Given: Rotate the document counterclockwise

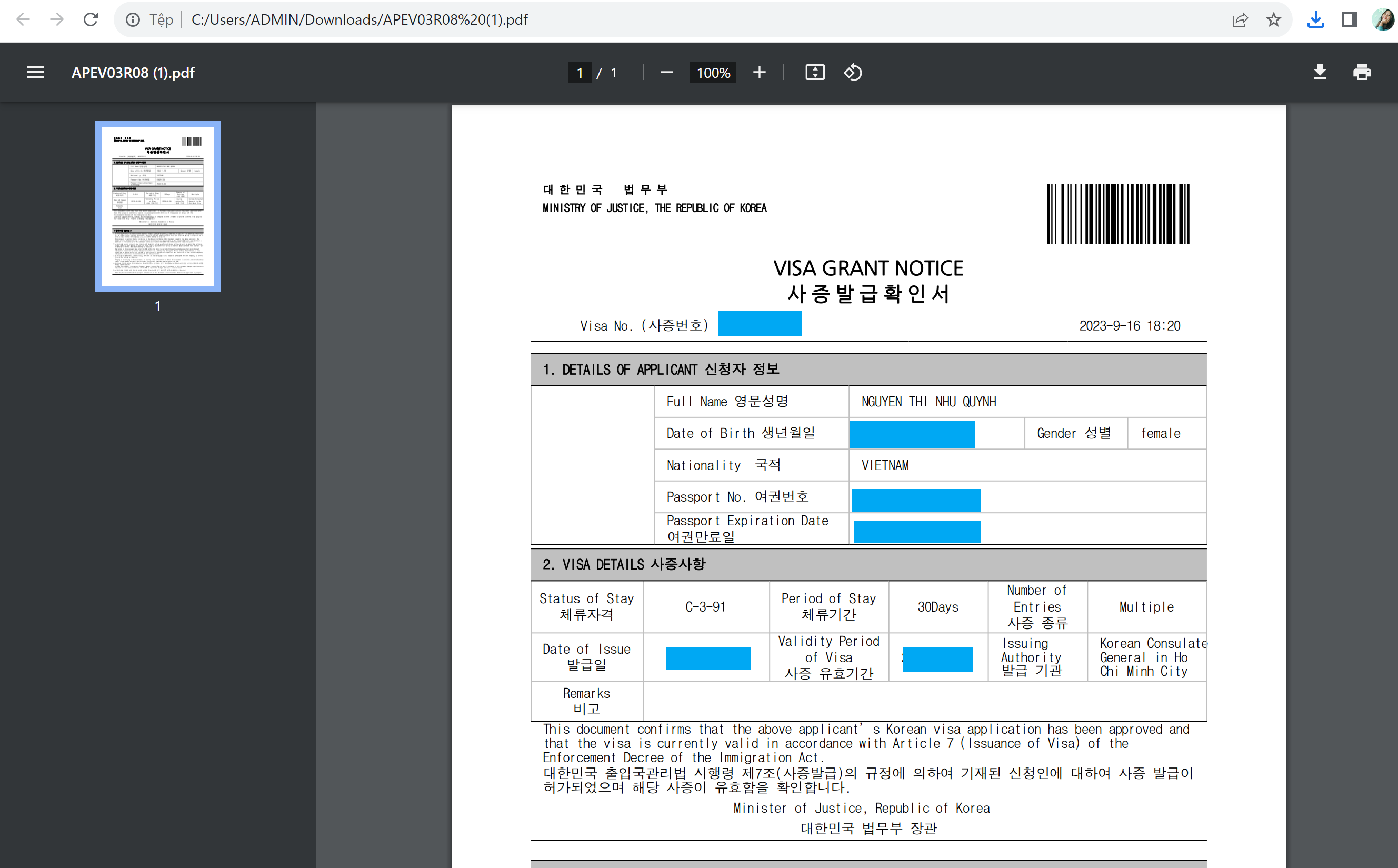Looking at the screenshot, I should (x=853, y=72).
